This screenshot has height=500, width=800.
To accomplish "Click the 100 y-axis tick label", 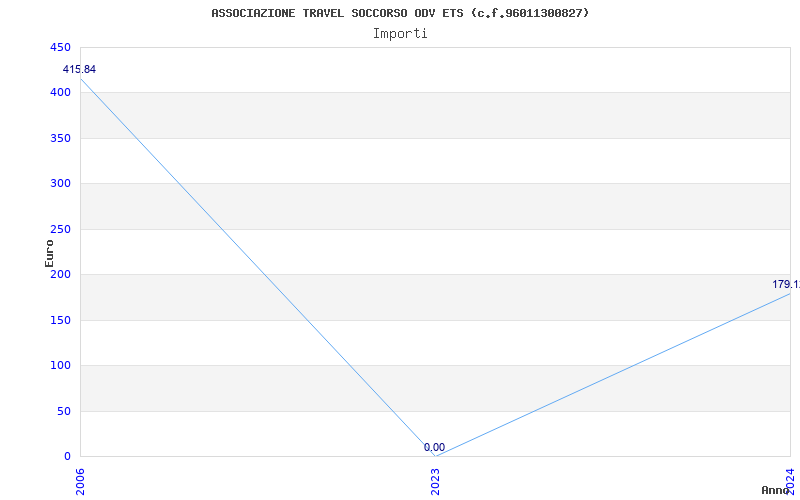I will [60, 365].
